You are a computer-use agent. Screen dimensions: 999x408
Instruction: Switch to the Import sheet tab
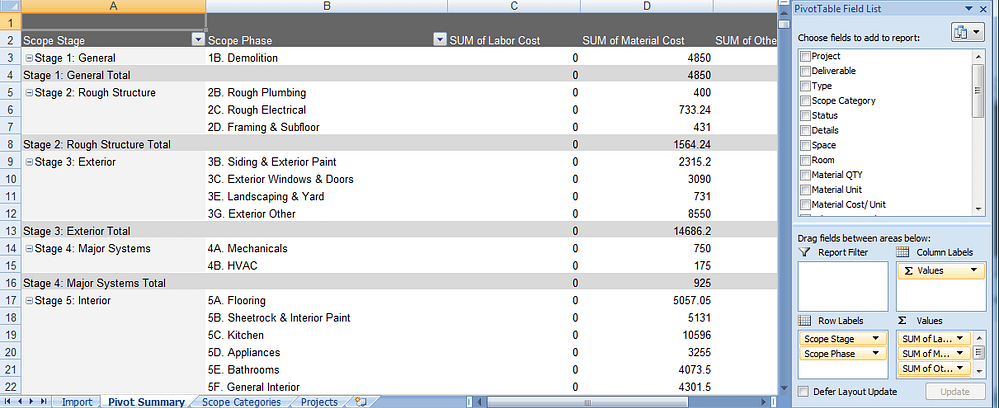click(x=76, y=402)
